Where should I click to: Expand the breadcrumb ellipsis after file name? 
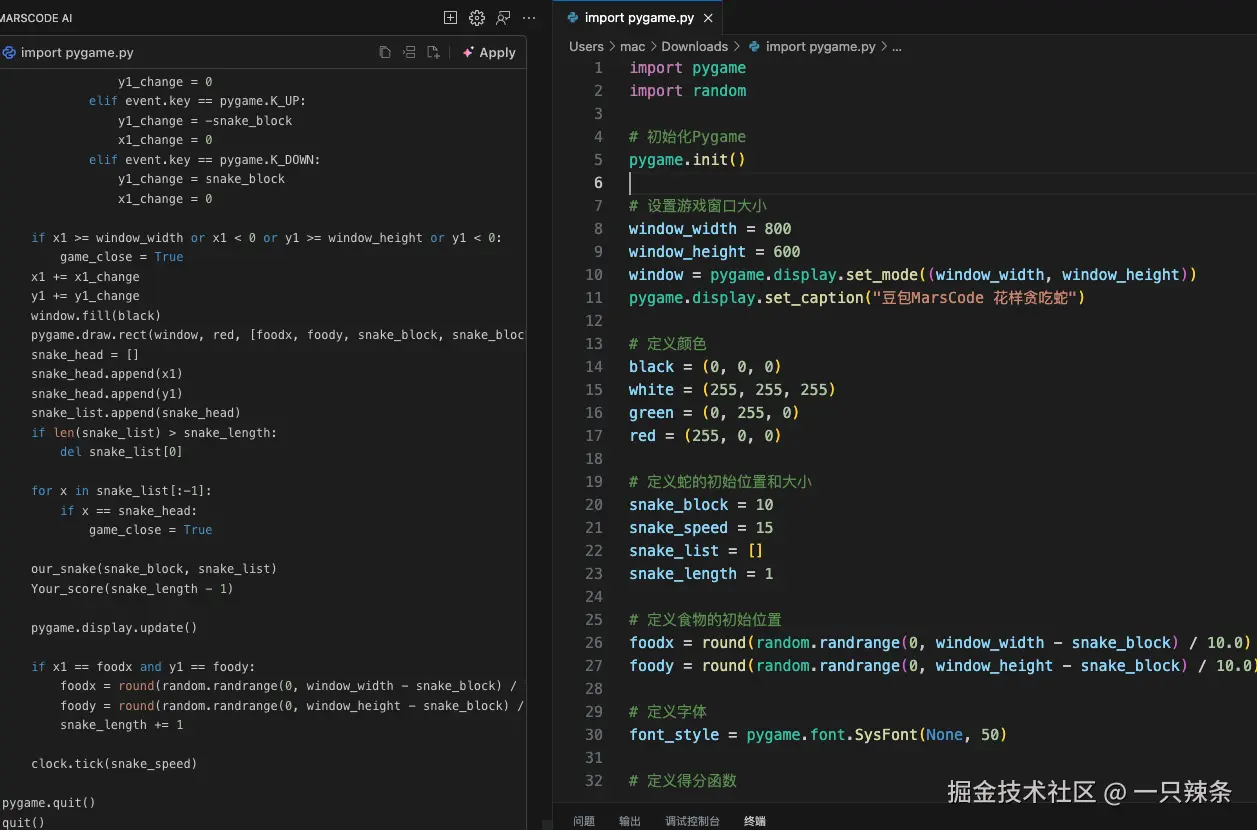[x=896, y=46]
